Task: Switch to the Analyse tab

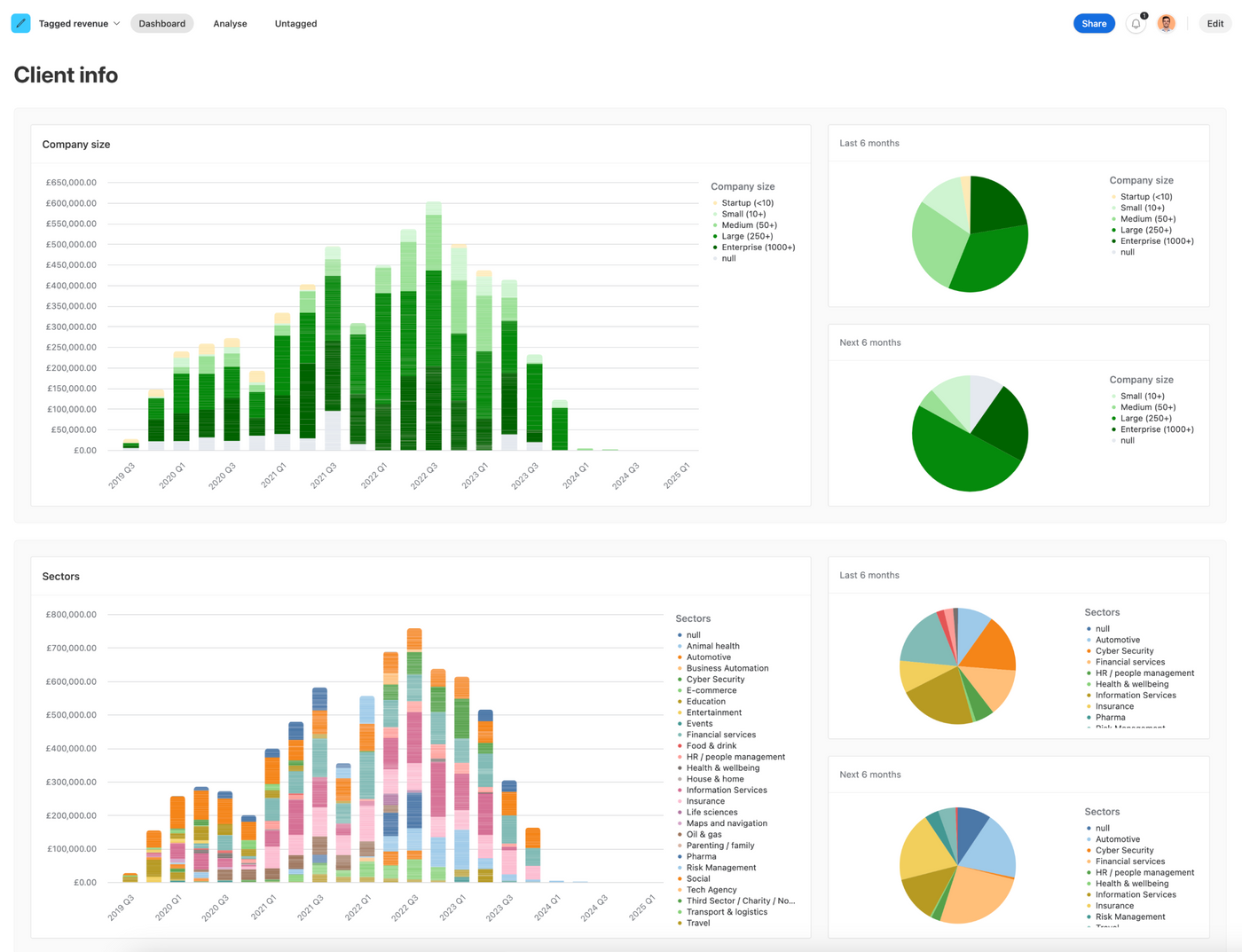Action: [230, 24]
